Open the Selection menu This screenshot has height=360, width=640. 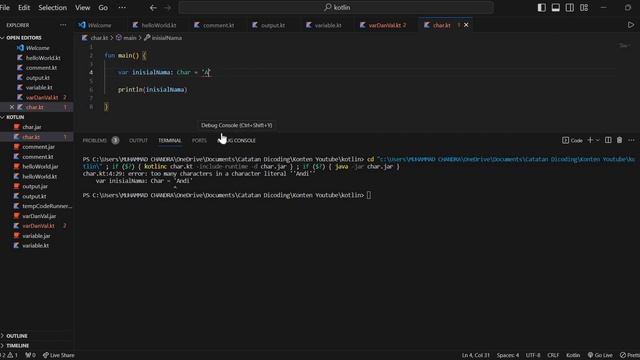tap(52, 7)
